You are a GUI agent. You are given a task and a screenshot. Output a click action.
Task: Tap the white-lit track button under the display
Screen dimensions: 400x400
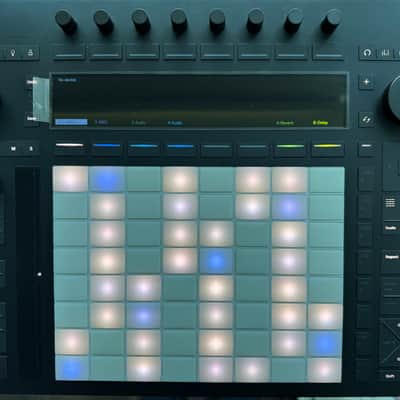pos(70,148)
